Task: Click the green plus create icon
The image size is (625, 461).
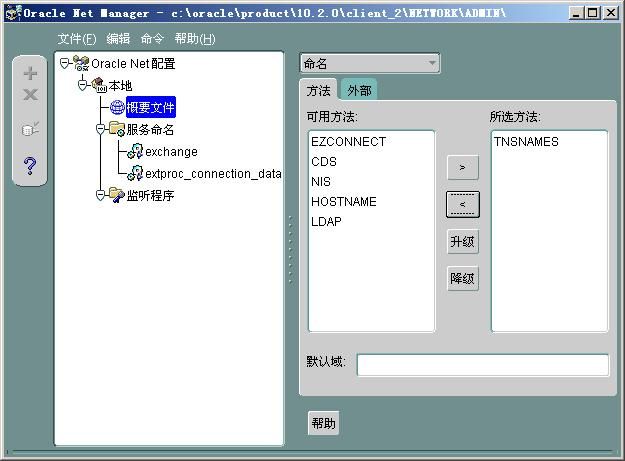Action: pyautogui.click(x=30, y=74)
